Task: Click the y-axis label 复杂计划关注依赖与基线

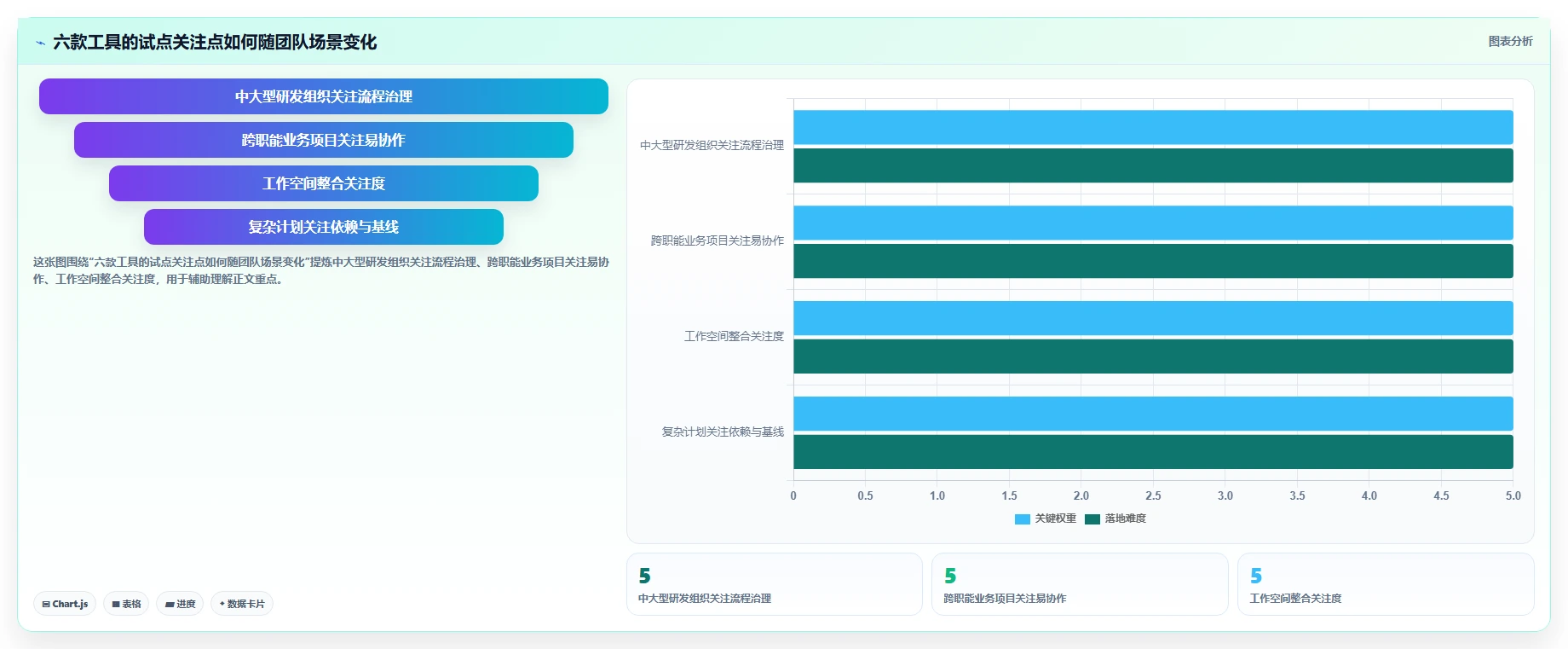Action: [x=723, y=432]
